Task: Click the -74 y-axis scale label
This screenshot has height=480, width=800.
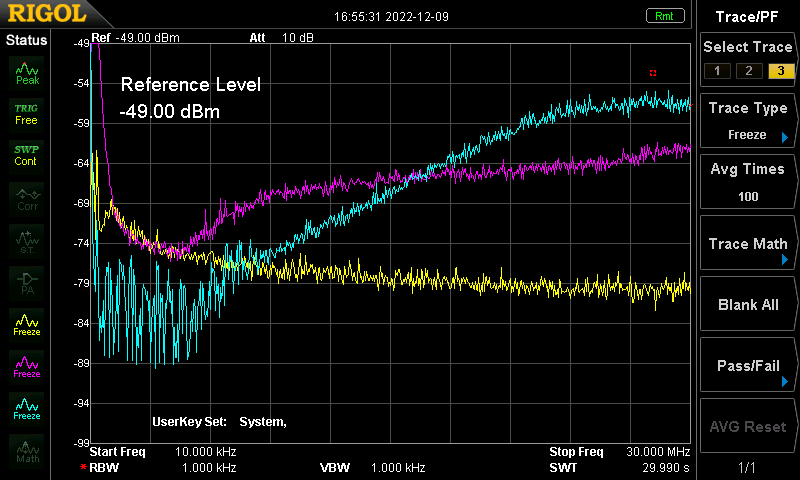Action: (81, 243)
